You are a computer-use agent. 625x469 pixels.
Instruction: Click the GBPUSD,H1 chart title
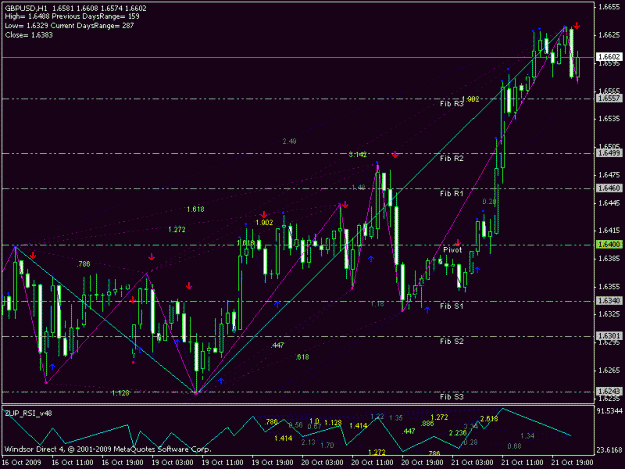(x=27, y=8)
